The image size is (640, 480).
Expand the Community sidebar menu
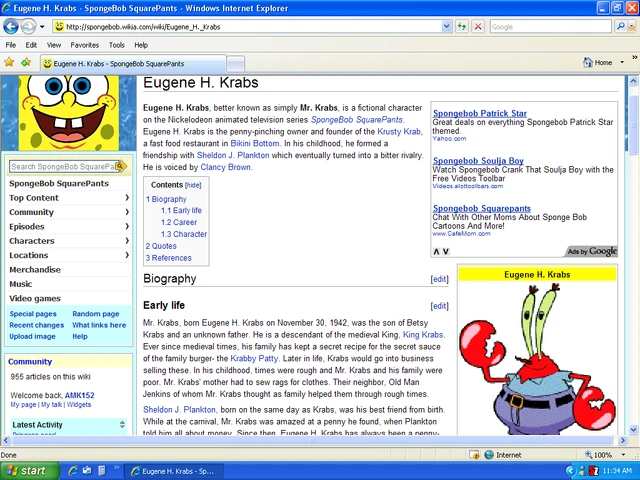pyautogui.click(x=69, y=212)
